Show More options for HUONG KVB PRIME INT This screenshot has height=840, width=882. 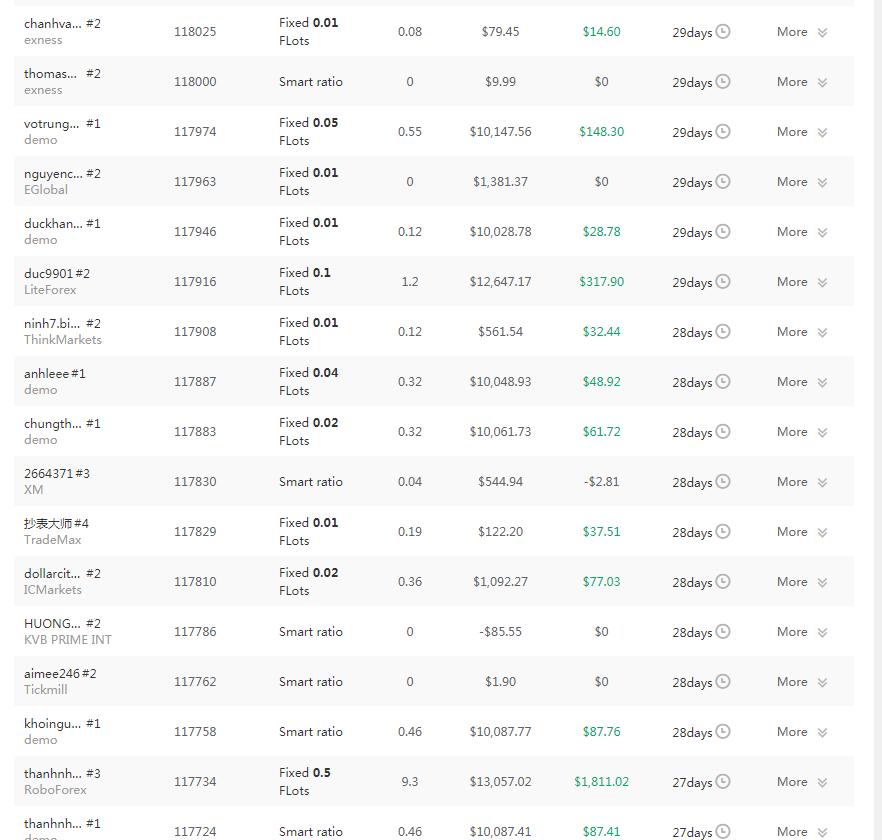coord(802,632)
